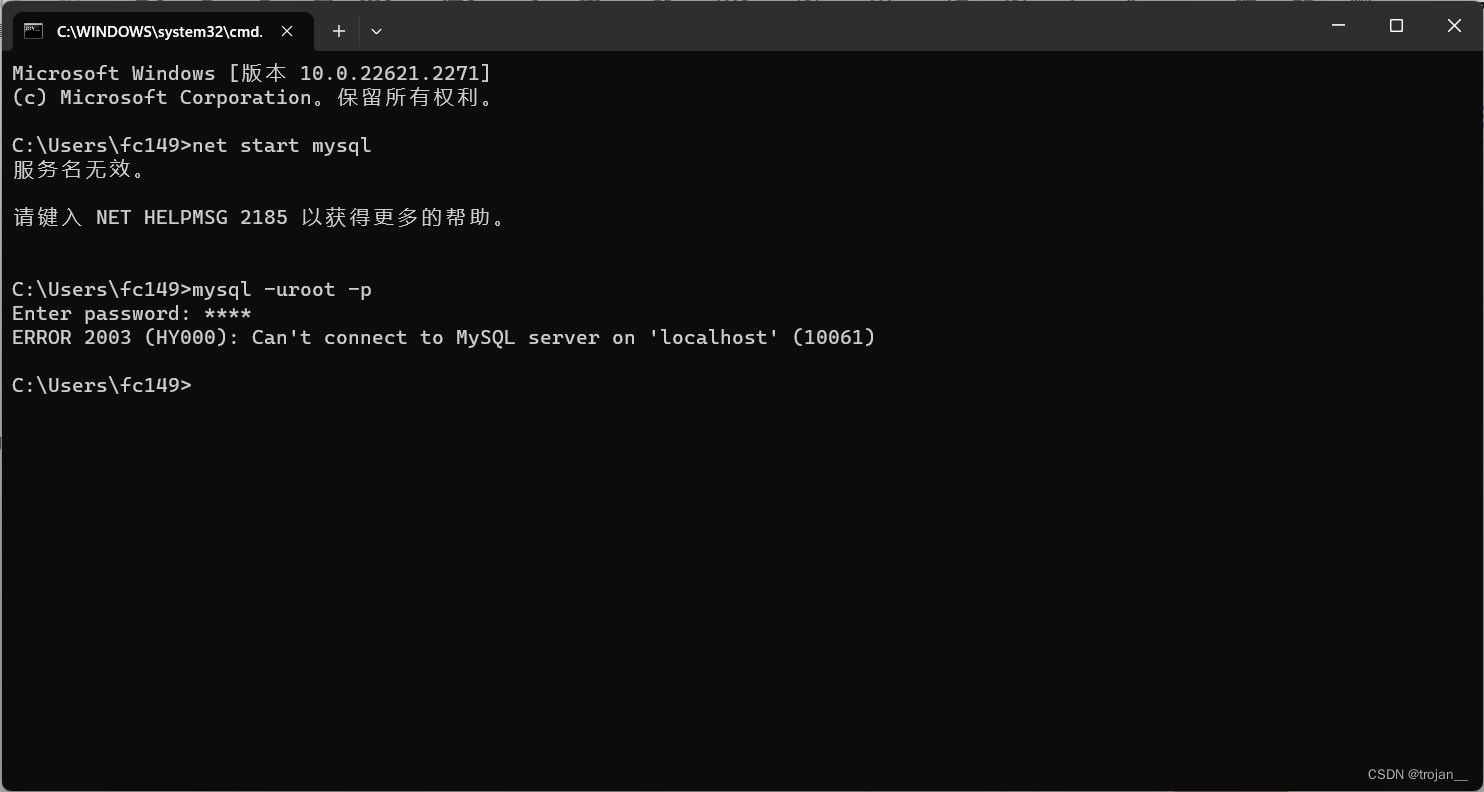Close the cmd.exe tab with its X
1484x792 pixels.
pos(287,31)
